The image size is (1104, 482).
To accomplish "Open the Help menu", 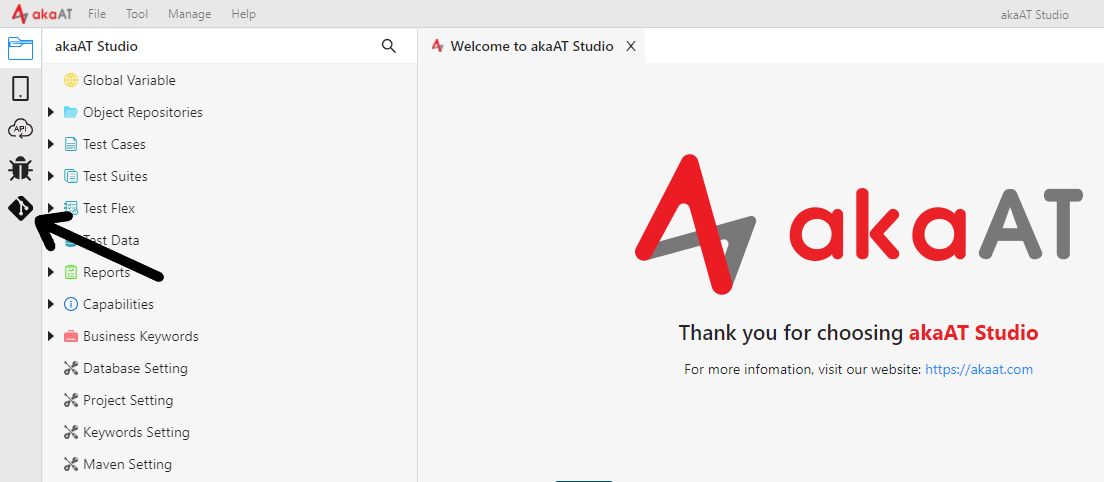I will pyautogui.click(x=244, y=14).
